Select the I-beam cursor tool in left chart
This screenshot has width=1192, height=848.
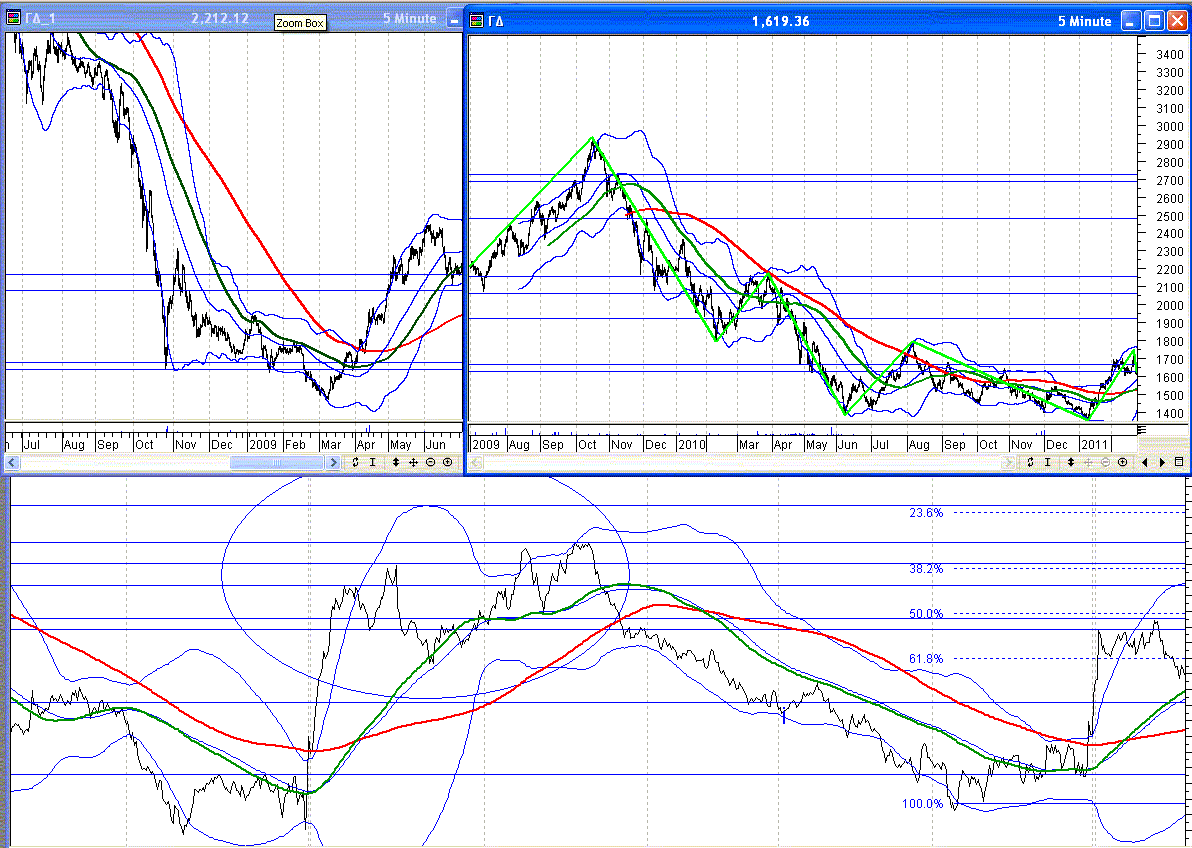point(373,463)
